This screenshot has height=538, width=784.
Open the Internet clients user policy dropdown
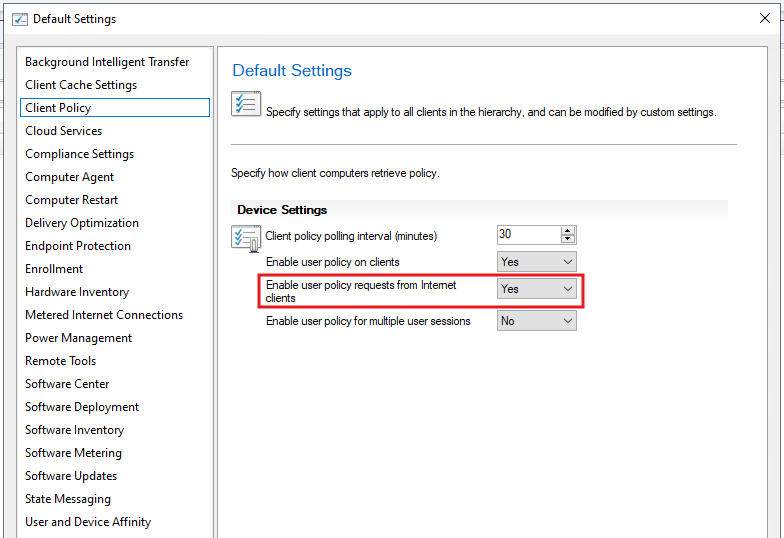pyautogui.click(x=537, y=289)
